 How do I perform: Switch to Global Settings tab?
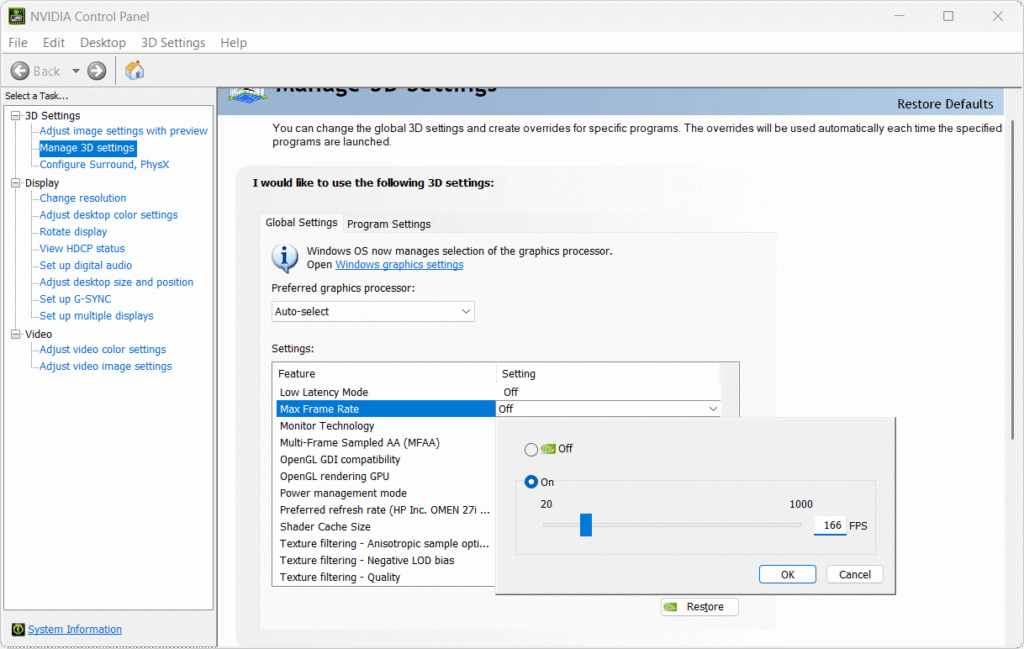point(301,223)
